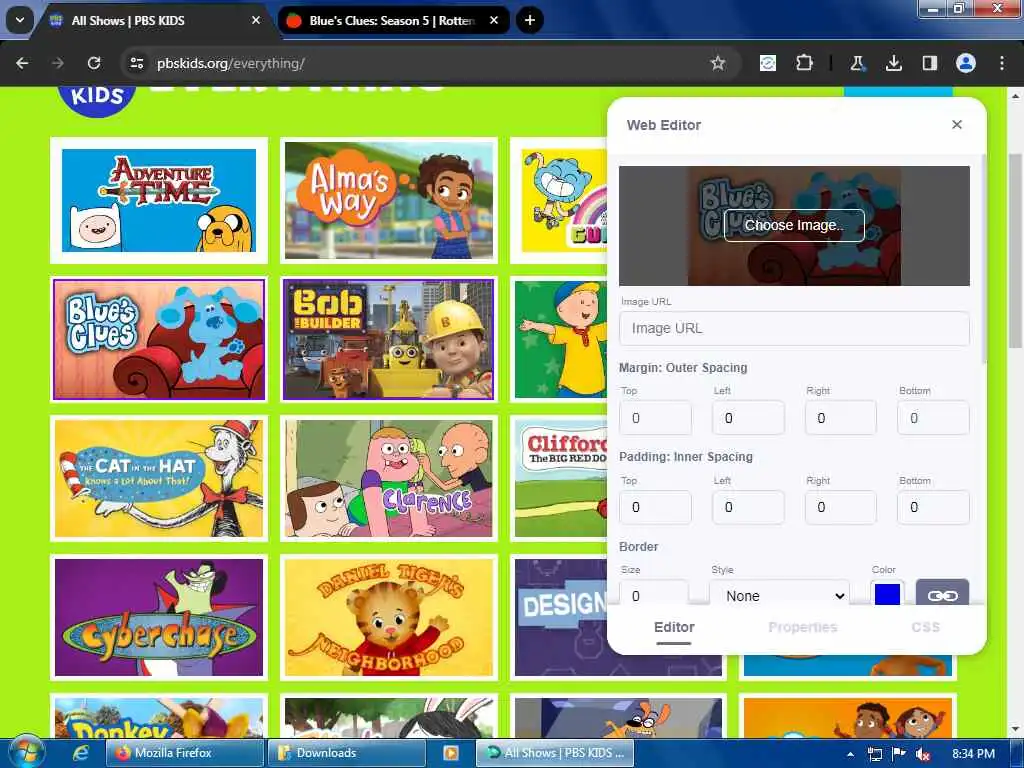
Task: Click the Padding Bottom field
Action: (x=933, y=507)
